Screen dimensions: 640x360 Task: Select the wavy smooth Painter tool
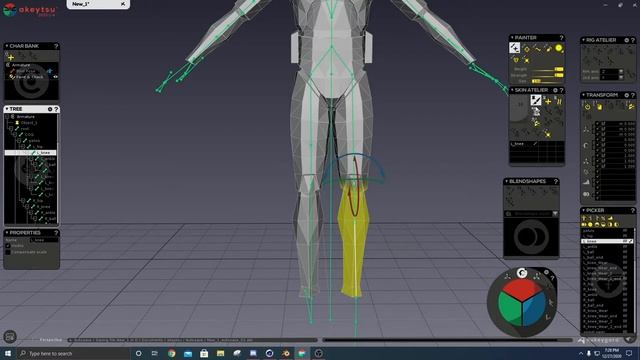537,49
